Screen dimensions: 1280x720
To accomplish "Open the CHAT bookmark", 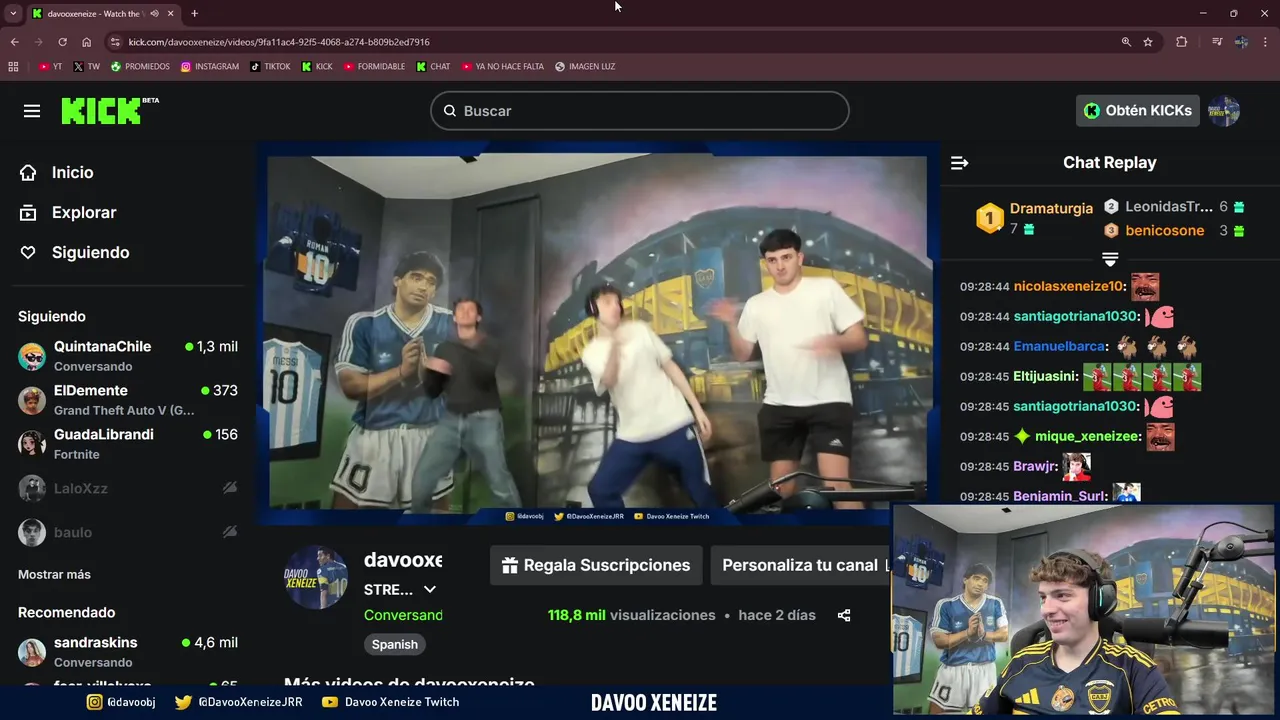I will [x=432, y=67].
